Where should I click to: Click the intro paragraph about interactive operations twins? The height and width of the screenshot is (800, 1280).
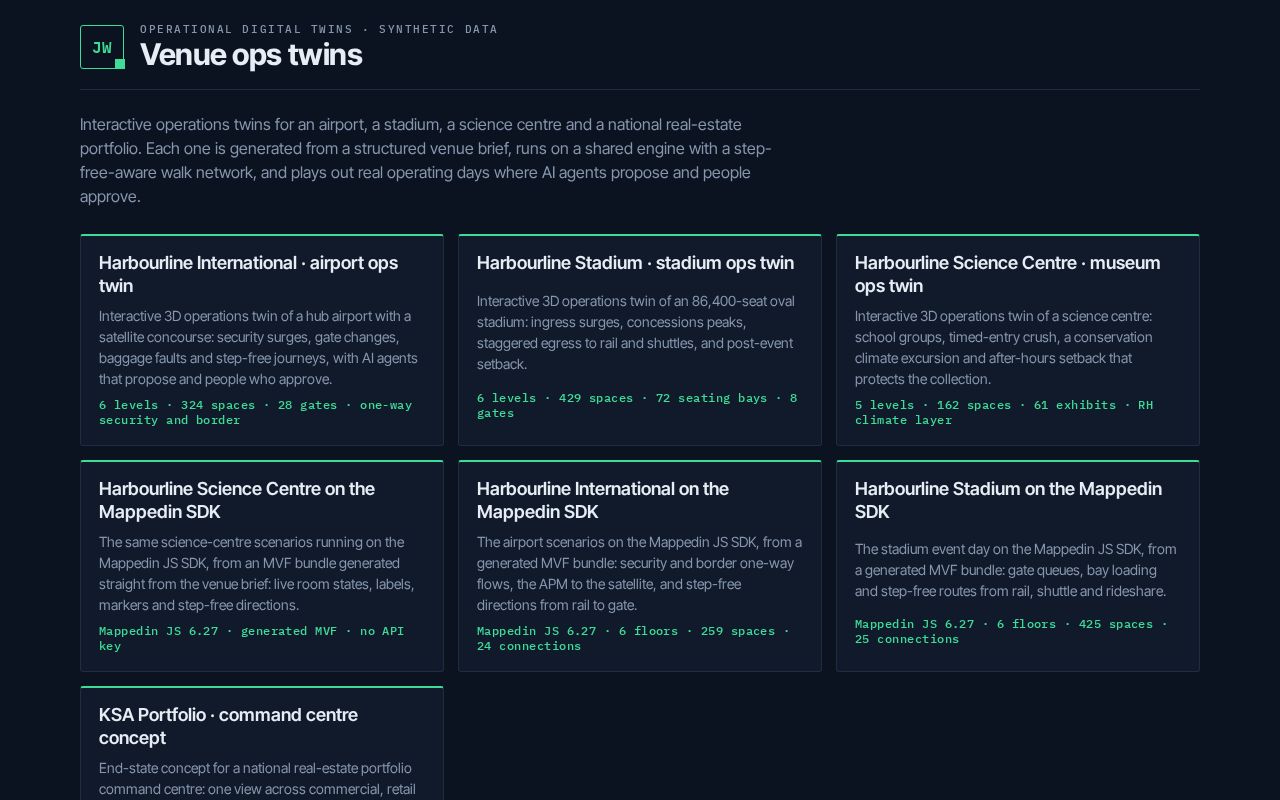click(426, 161)
